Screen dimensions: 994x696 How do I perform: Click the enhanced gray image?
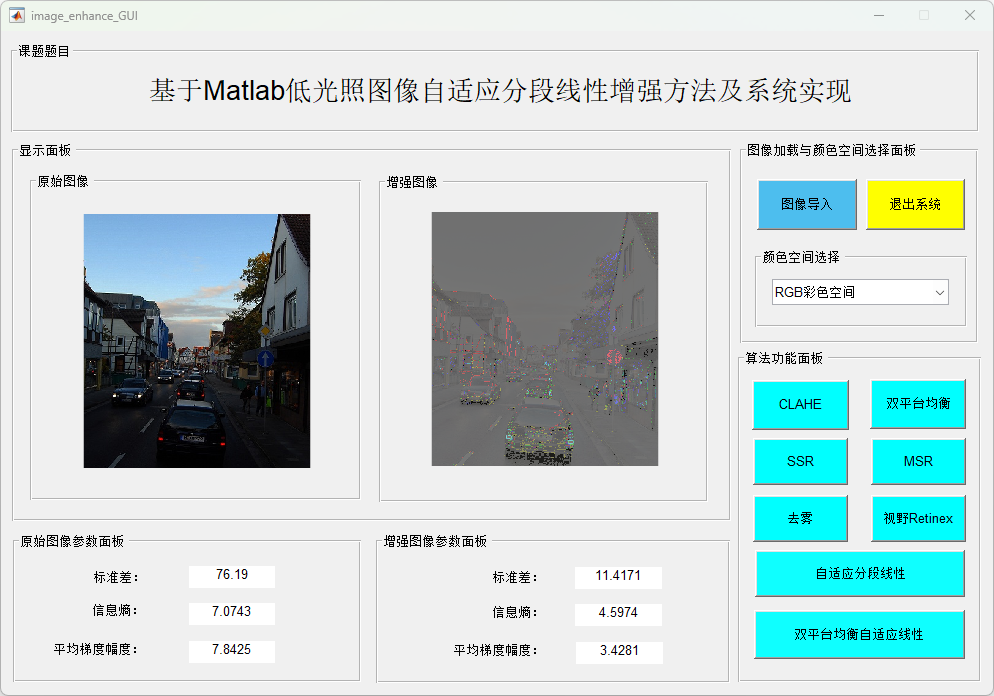point(544,338)
